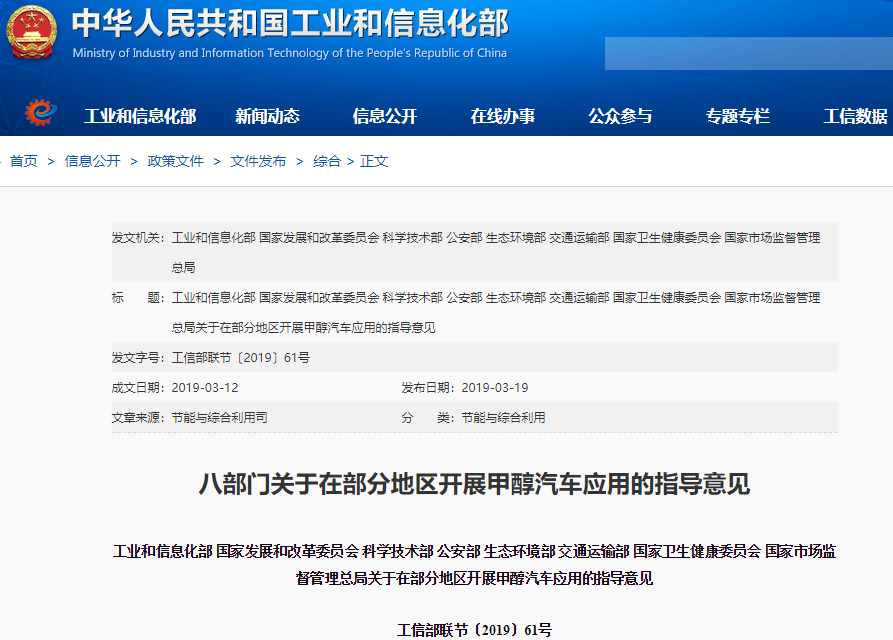The width and height of the screenshot is (893, 640).
Task: Click the search box at top right
Action: pyautogui.click(x=745, y=53)
